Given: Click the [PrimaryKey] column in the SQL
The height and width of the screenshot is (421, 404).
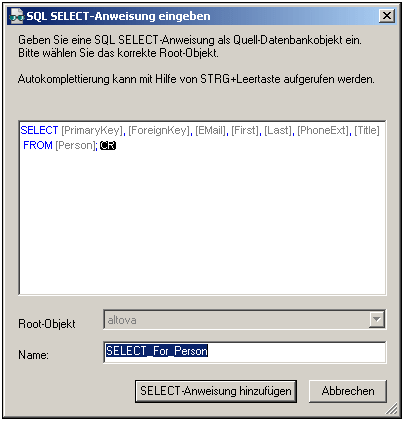Looking at the screenshot, I should [92, 130].
